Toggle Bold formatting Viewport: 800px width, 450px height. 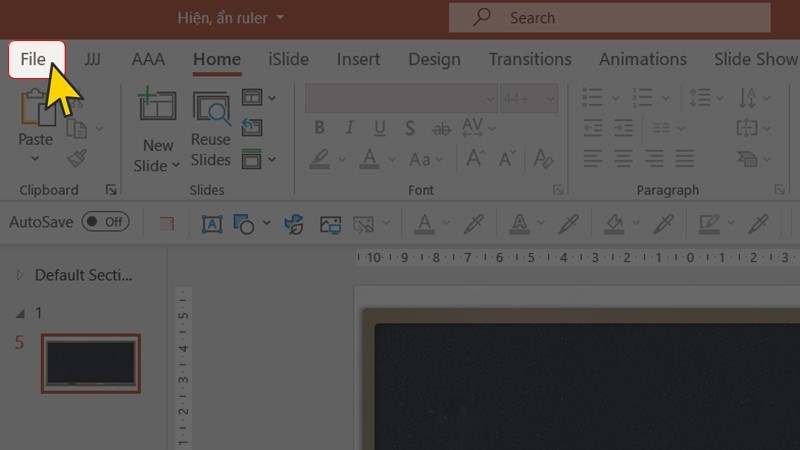(319, 128)
